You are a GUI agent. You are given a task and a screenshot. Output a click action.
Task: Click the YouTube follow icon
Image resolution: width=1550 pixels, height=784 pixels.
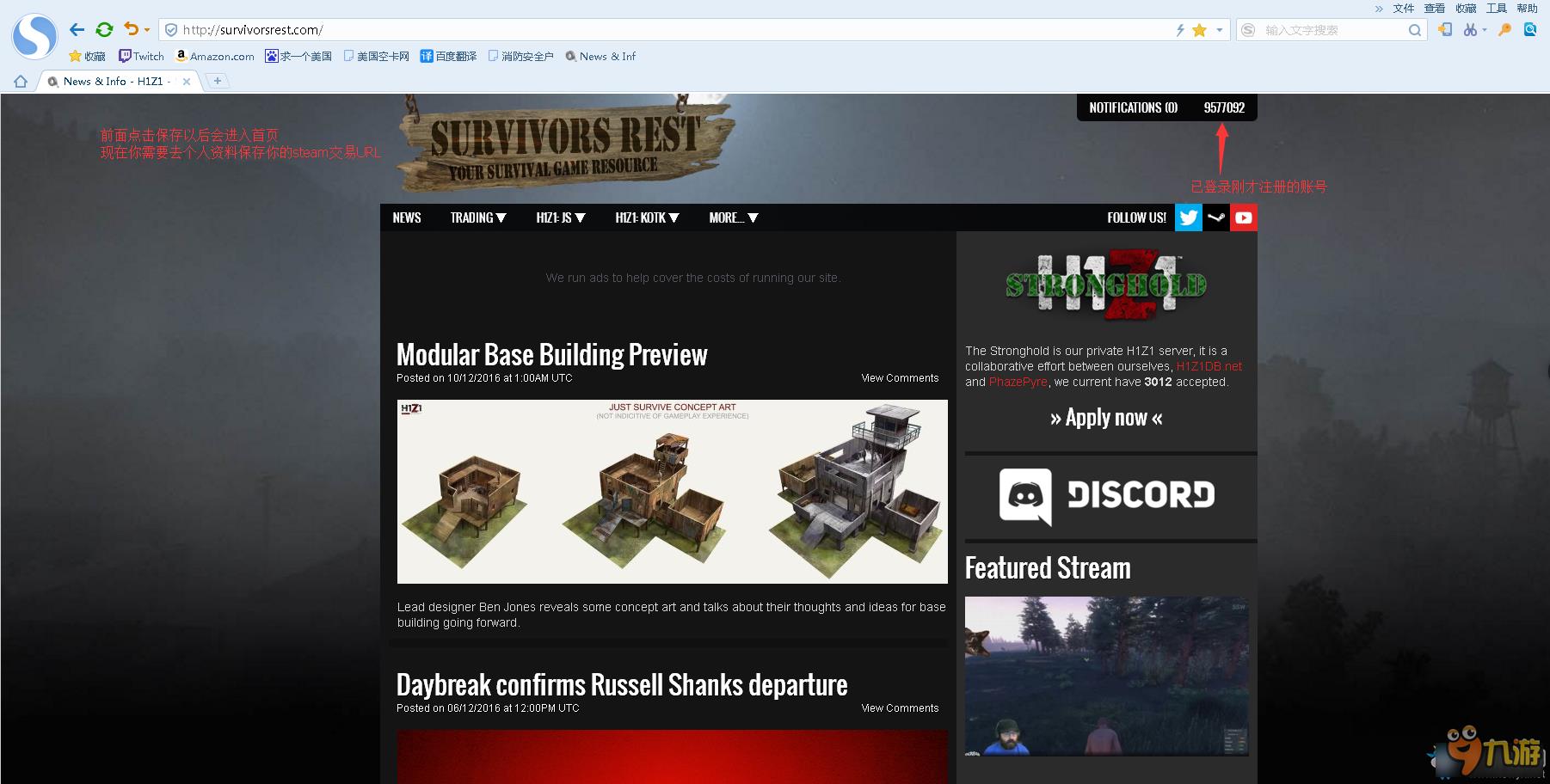tap(1244, 217)
